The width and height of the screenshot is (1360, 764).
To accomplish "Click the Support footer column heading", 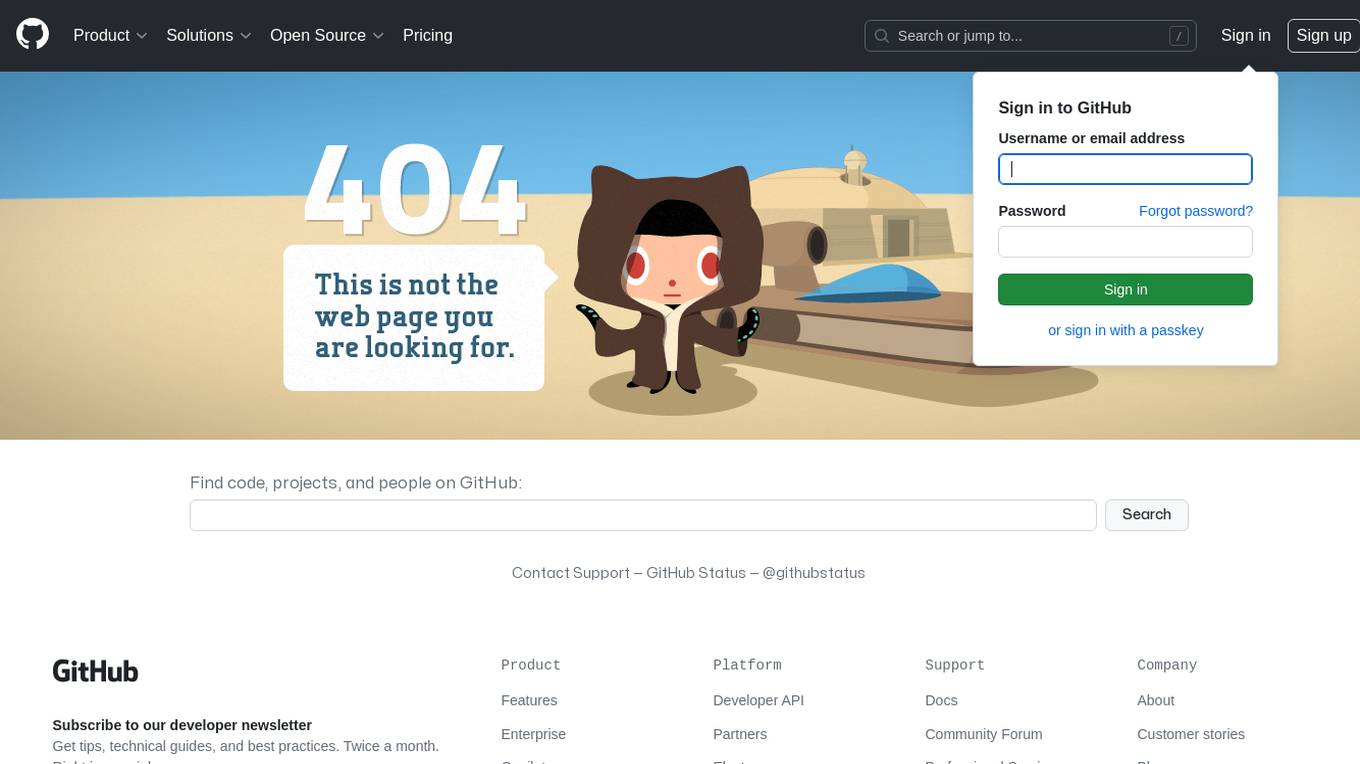I will click(x=955, y=665).
